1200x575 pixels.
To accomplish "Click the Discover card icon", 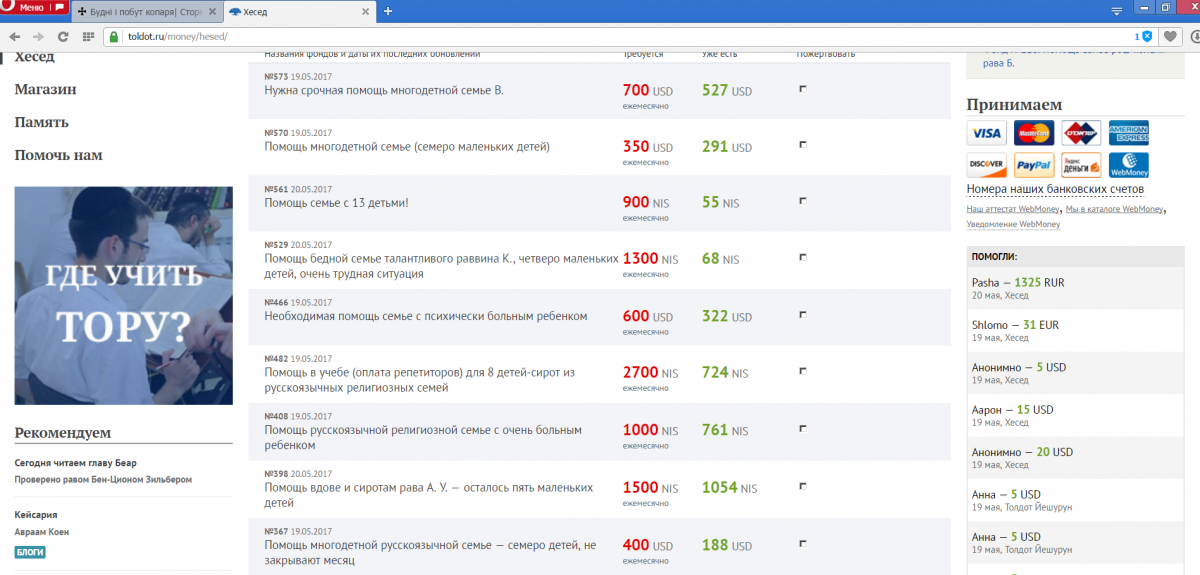I will 986,165.
